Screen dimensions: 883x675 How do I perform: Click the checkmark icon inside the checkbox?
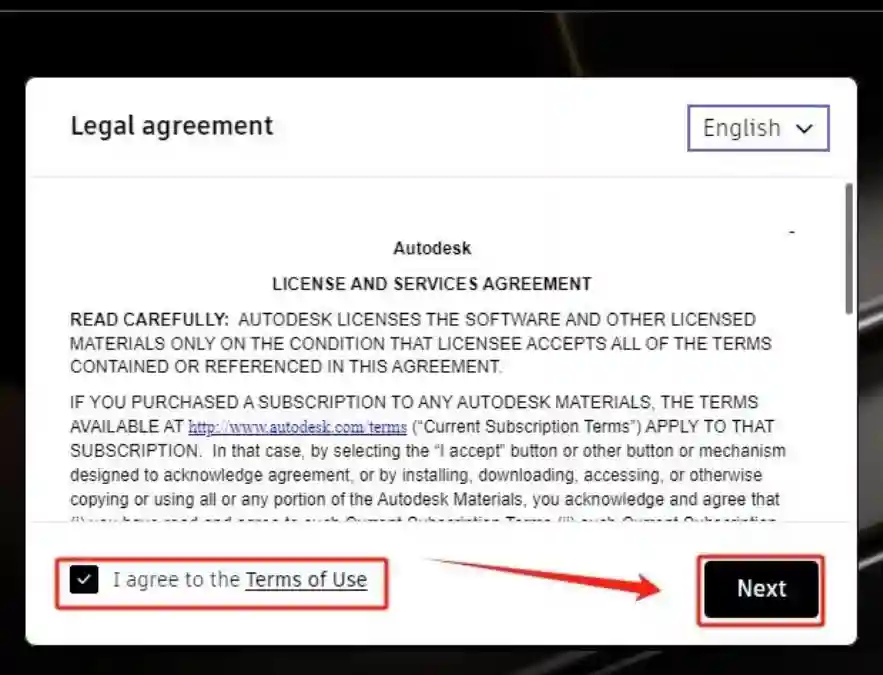tap(85, 580)
